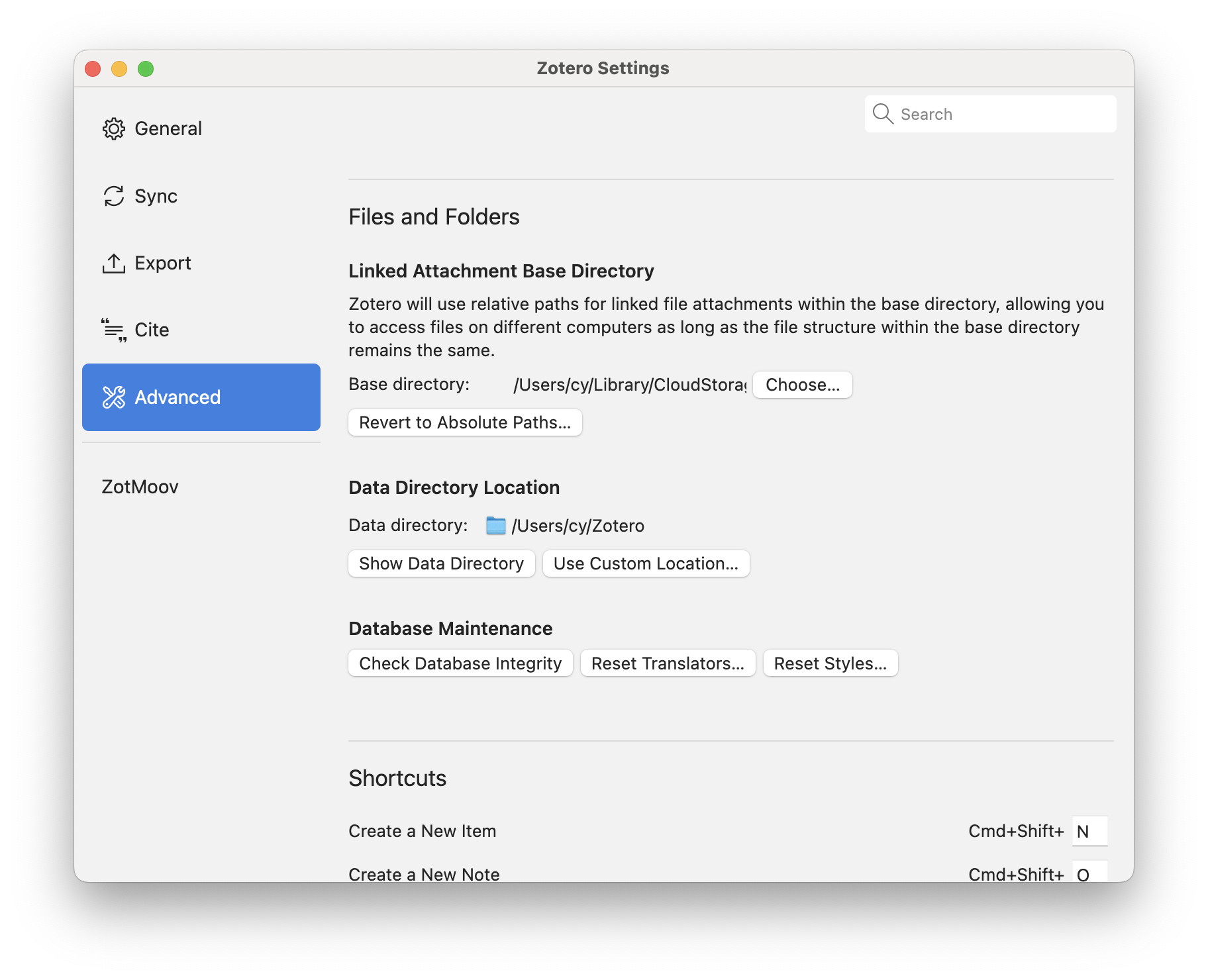Run Check Database Integrity
1208x980 pixels.
(460, 663)
